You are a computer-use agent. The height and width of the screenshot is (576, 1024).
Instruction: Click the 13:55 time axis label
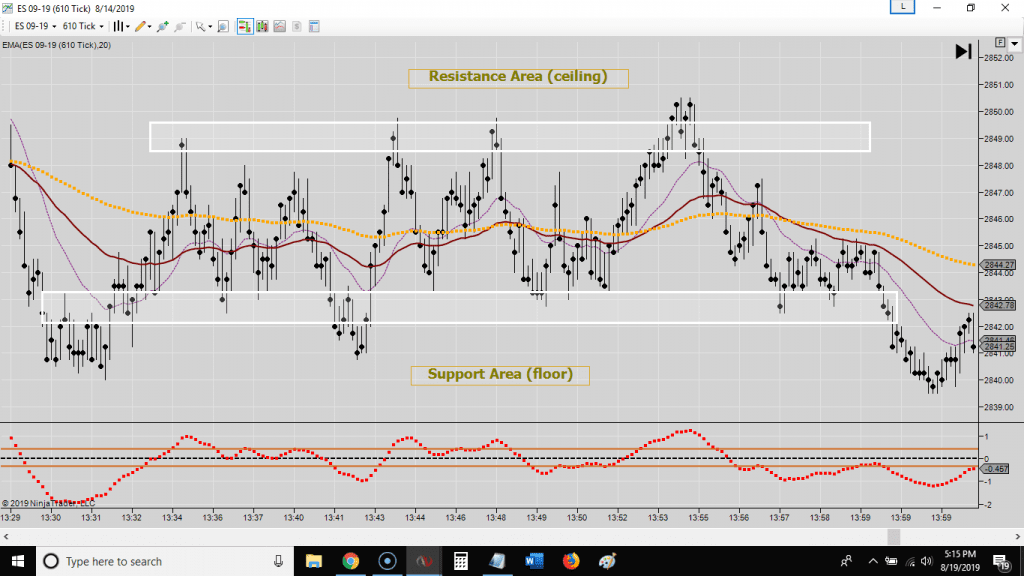point(698,518)
